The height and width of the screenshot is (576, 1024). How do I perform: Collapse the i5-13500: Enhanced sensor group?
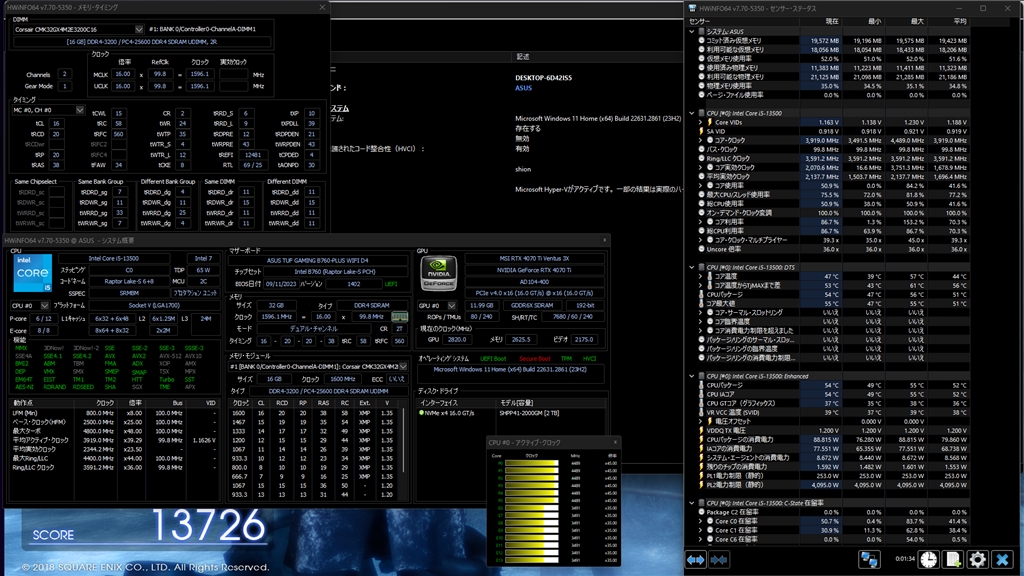click(x=692, y=376)
